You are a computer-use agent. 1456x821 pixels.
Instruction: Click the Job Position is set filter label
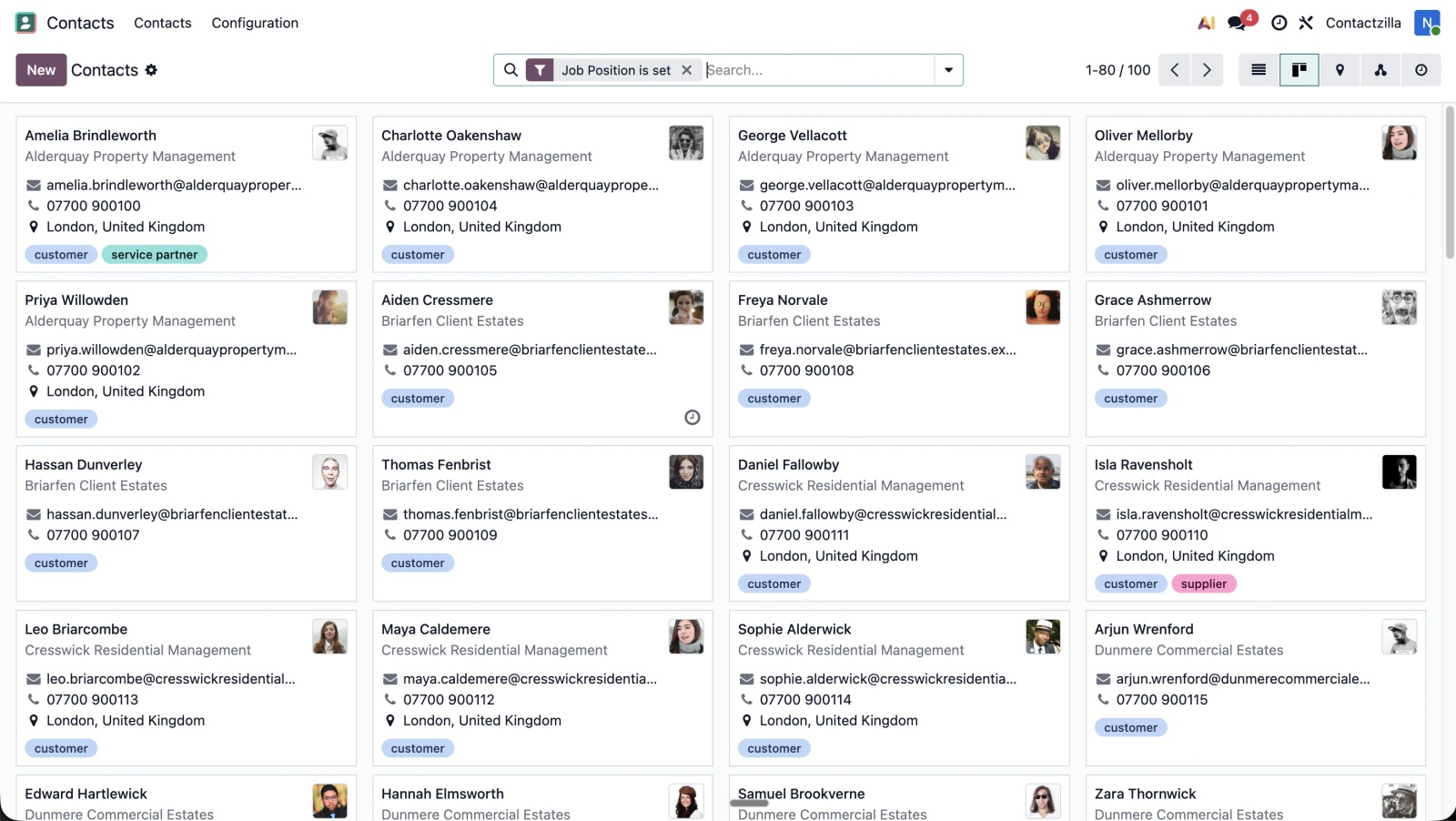616,70
